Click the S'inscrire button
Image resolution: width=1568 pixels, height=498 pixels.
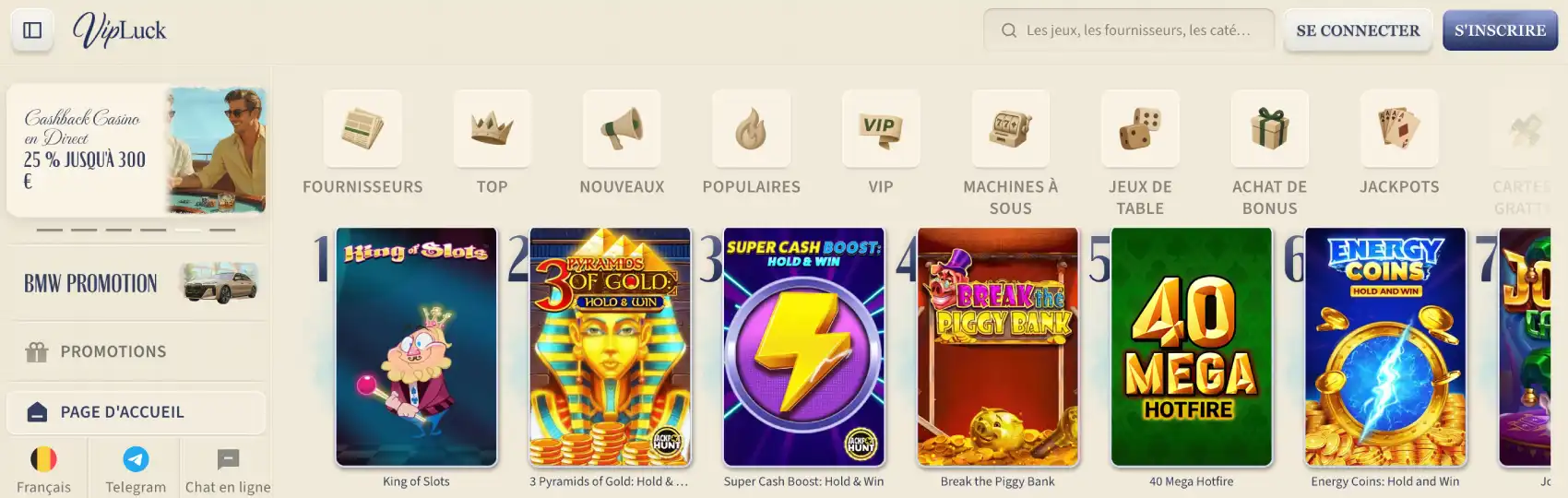1500,30
